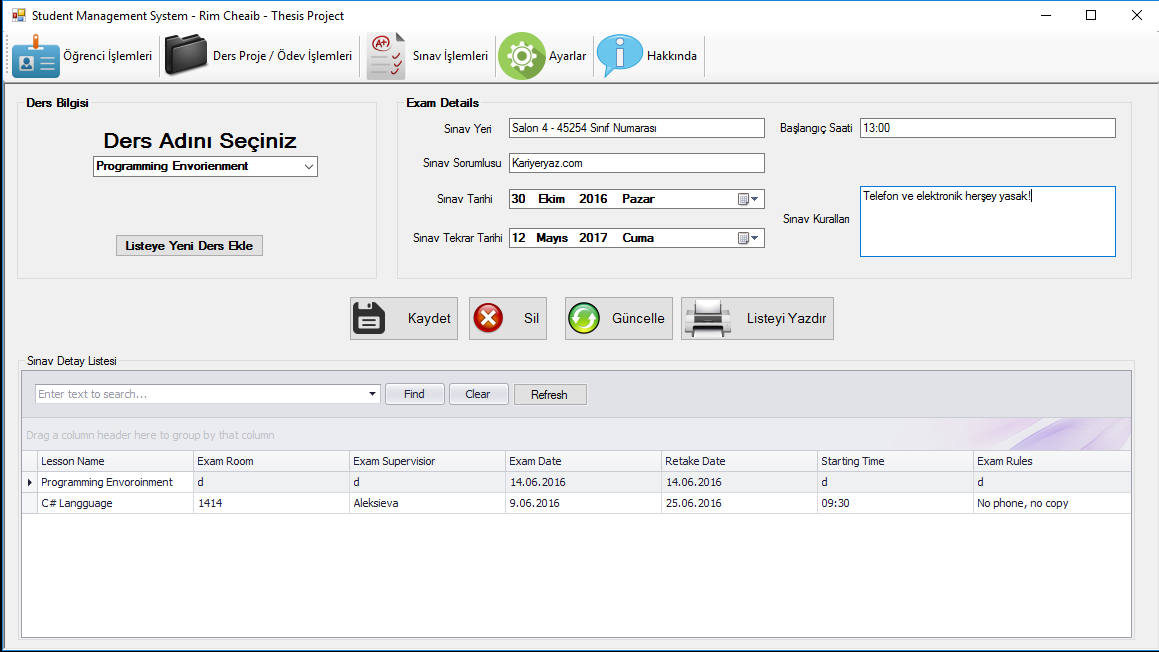Open the Sınav Tarihi calendar dropdown
Image resolution: width=1159 pixels, height=652 pixels.
pyautogui.click(x=749, y=199)
